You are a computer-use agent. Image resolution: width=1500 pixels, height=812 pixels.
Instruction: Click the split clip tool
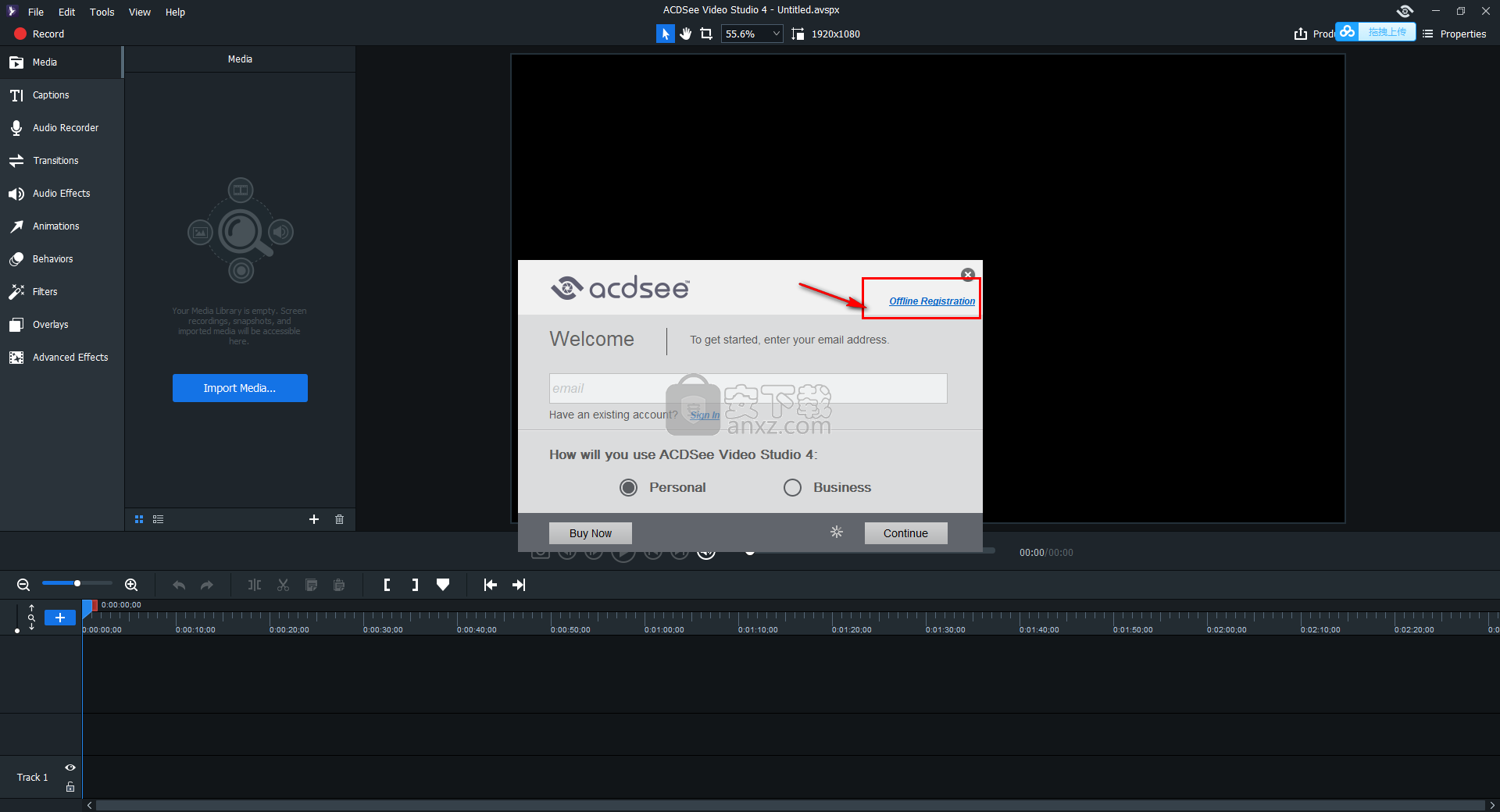(x=255, y=585)
